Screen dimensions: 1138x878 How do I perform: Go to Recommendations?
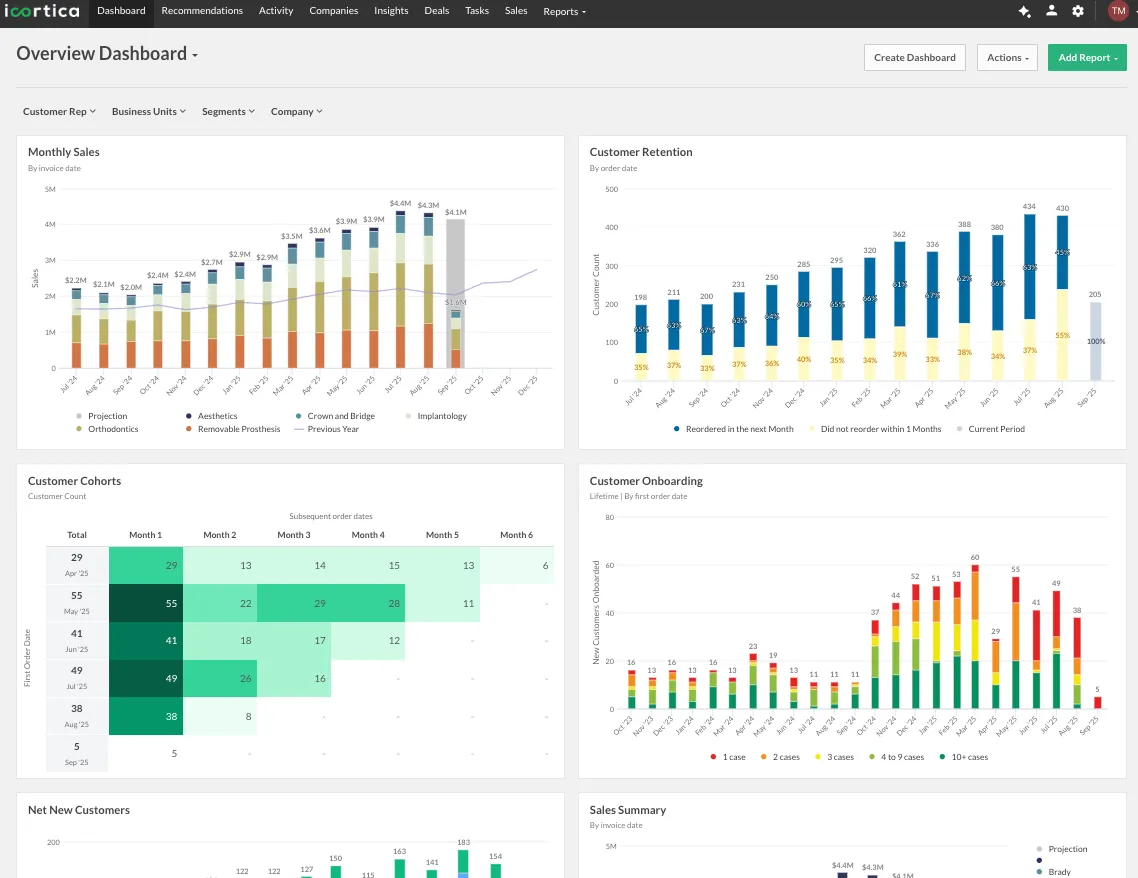pyautogui.click(x=202, y=11)
